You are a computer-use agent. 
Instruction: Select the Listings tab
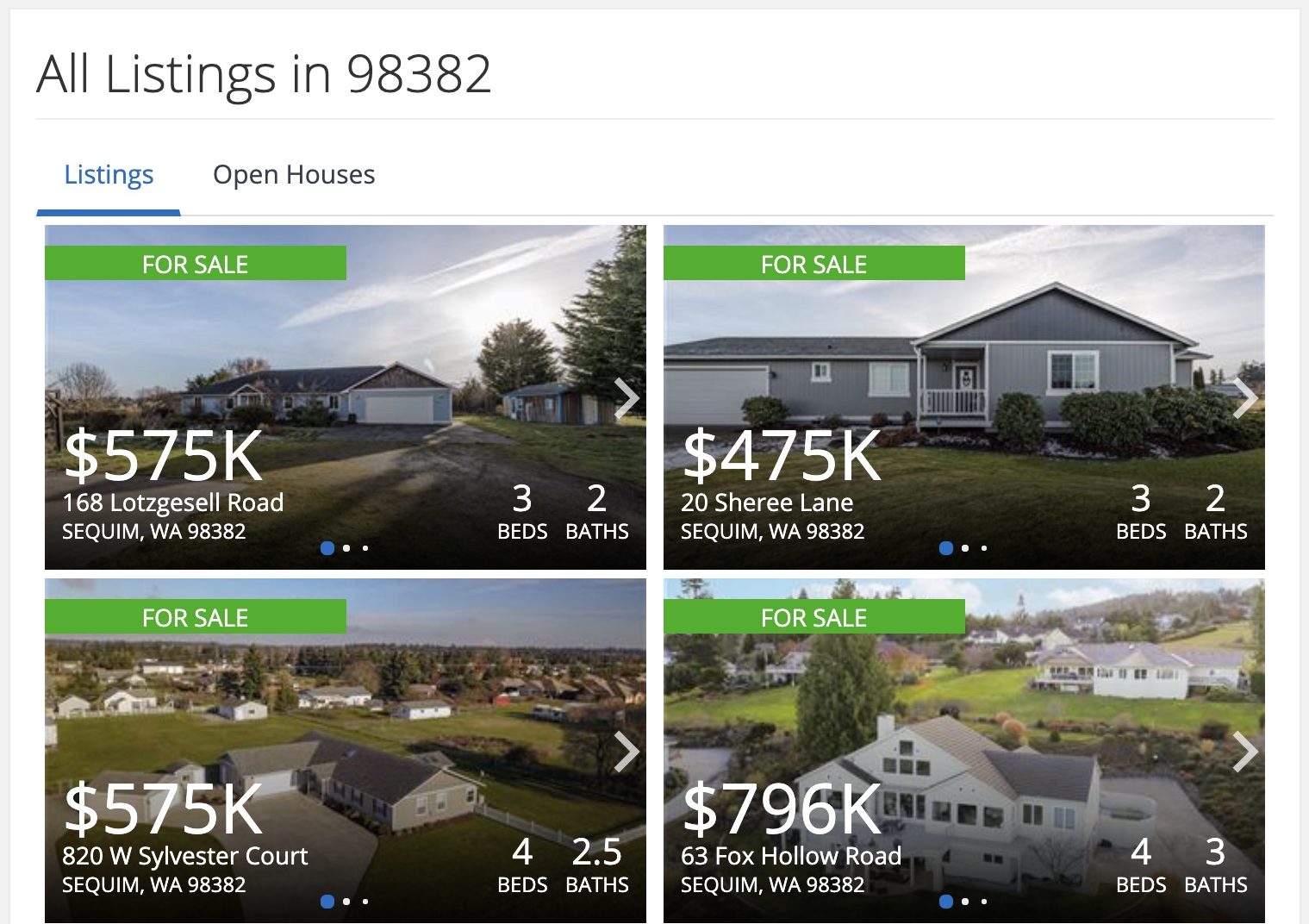[x=109, y=175]
